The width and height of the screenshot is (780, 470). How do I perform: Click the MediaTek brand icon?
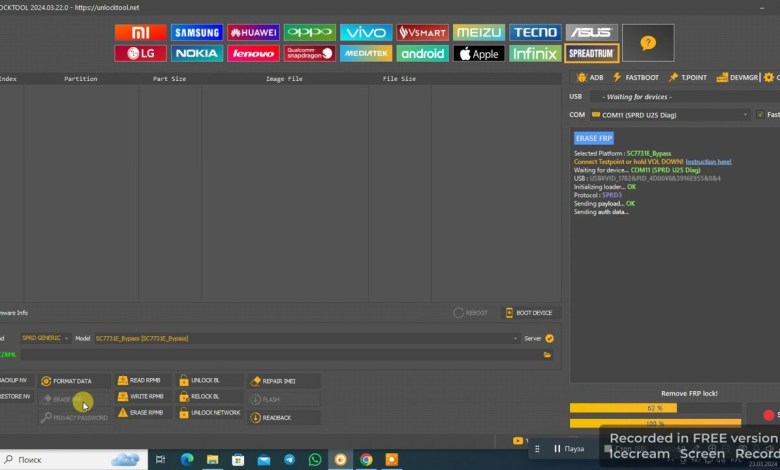point(366,53)
